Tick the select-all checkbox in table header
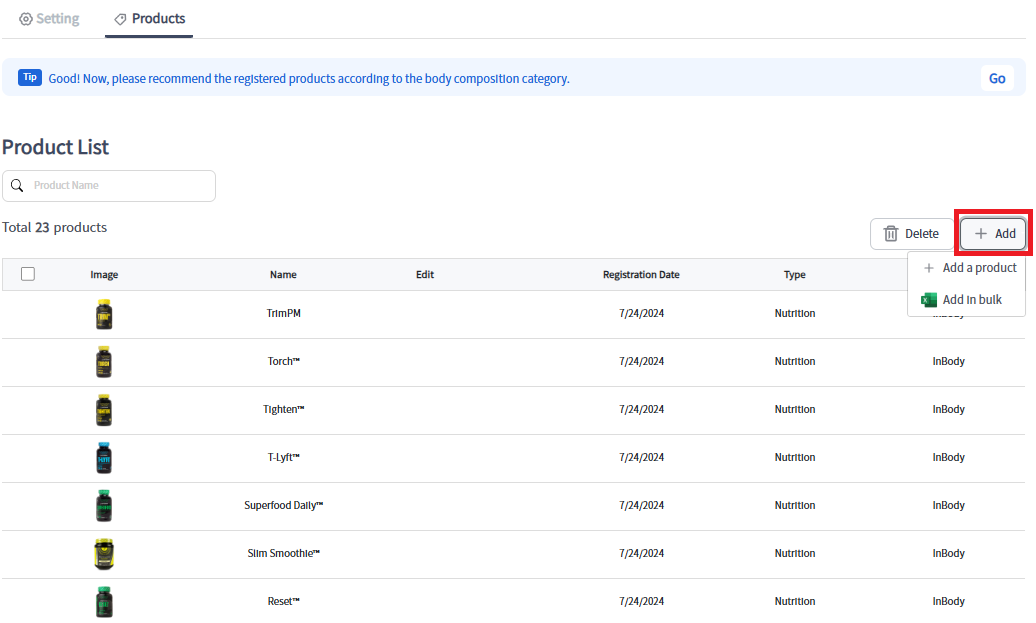The image size is (1036, 623). click(x=28, y=274)
